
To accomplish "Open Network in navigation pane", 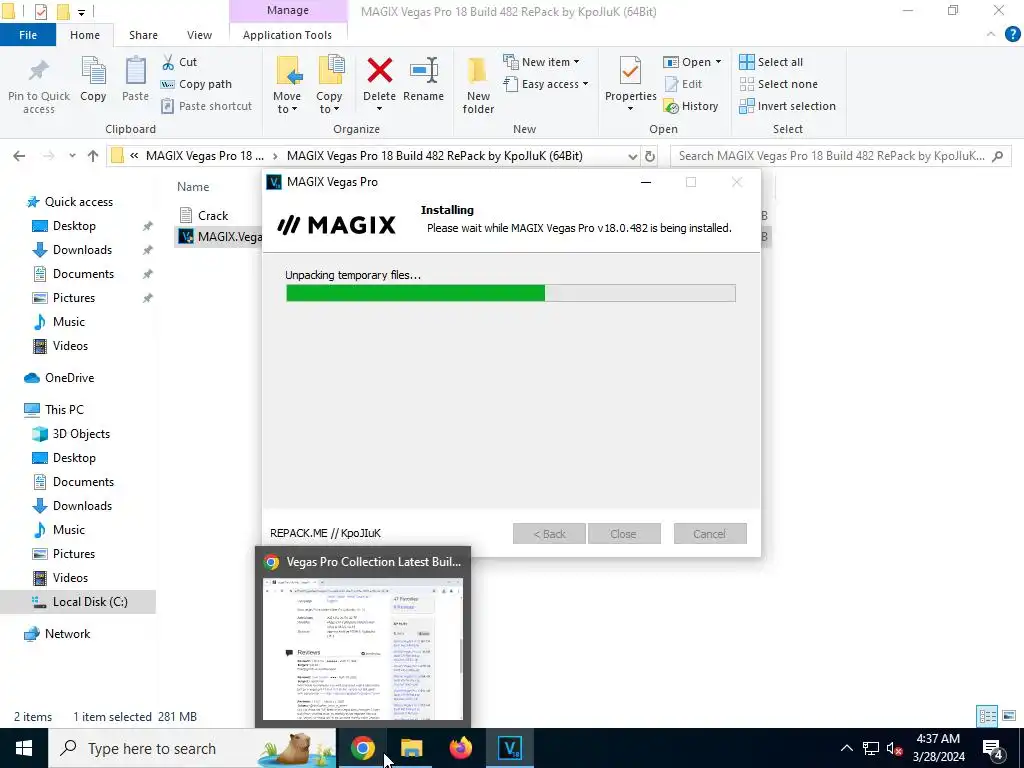I will coord(67,633).
